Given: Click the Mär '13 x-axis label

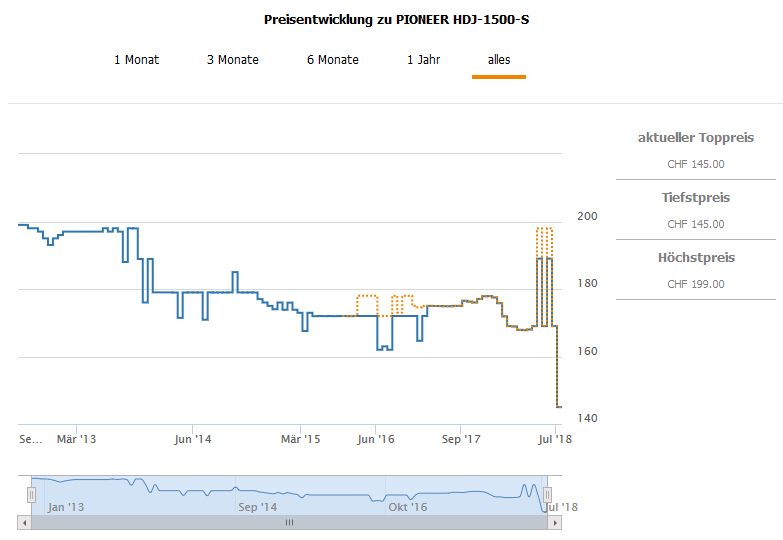Looking at the screenshot, I should [76, 438].
